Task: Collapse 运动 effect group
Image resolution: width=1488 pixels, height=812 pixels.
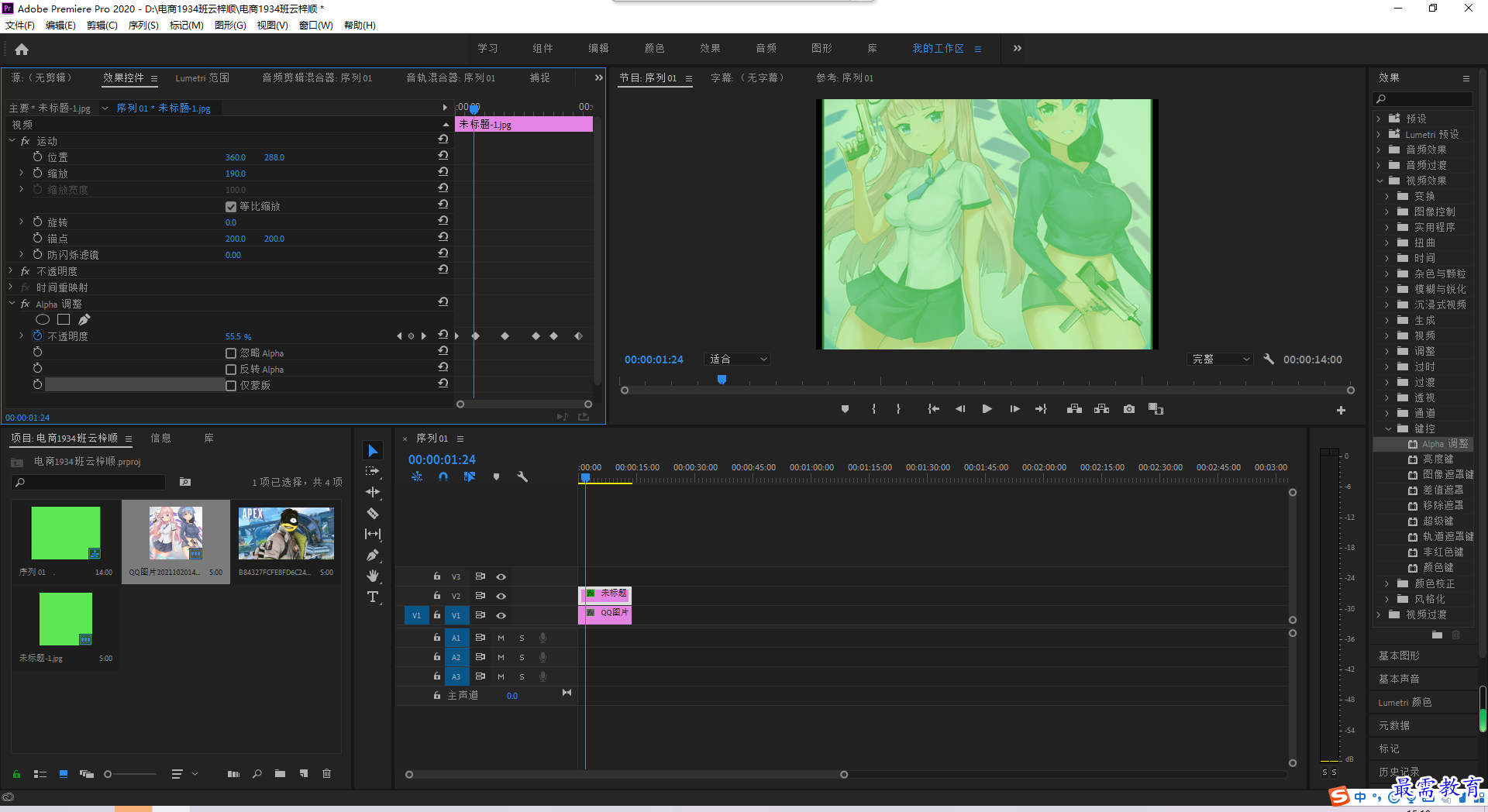Action: pos(12,141)
